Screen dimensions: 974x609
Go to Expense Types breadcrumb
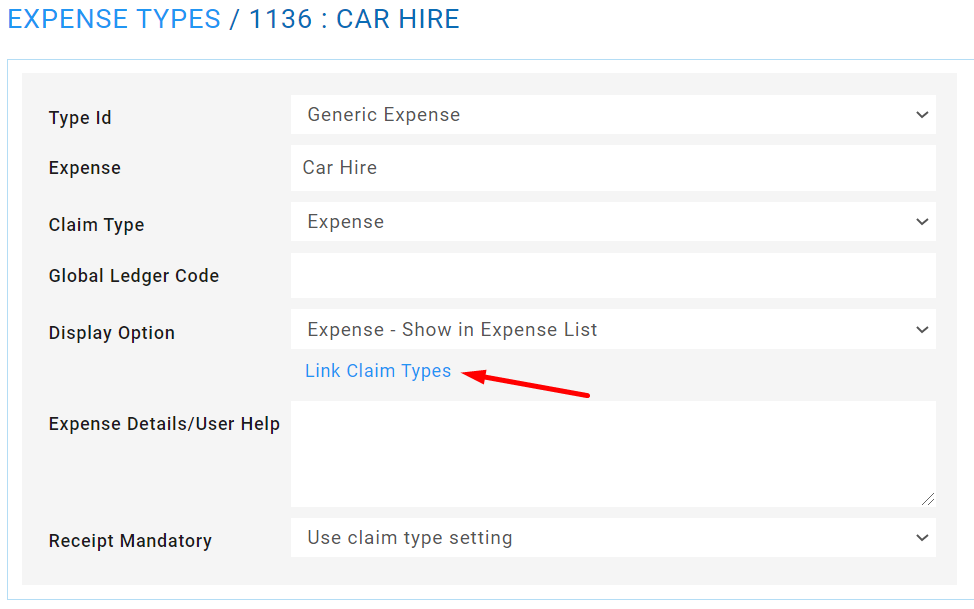point(114,19)
